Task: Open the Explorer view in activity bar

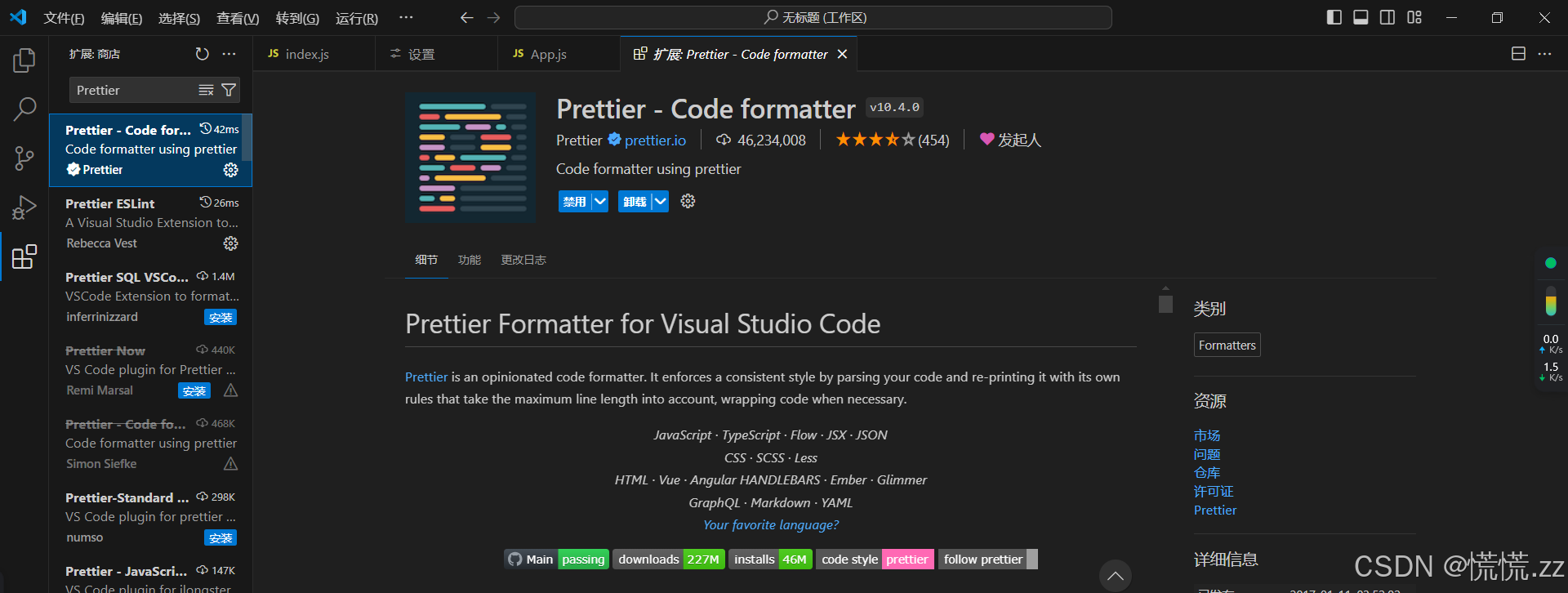Action: click(x=24, y=60)
